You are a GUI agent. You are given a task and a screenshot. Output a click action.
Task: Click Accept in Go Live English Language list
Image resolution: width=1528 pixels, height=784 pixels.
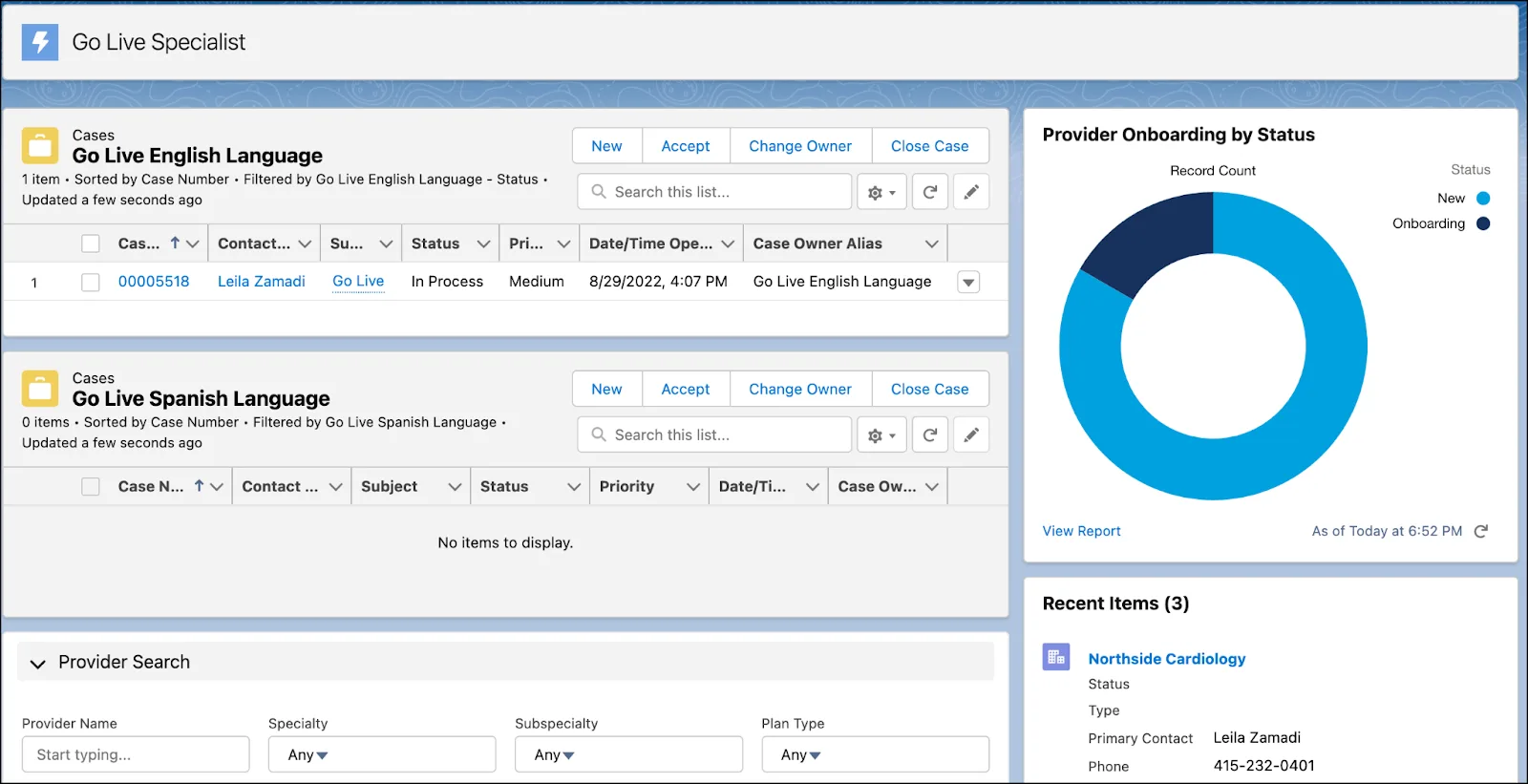686,146
